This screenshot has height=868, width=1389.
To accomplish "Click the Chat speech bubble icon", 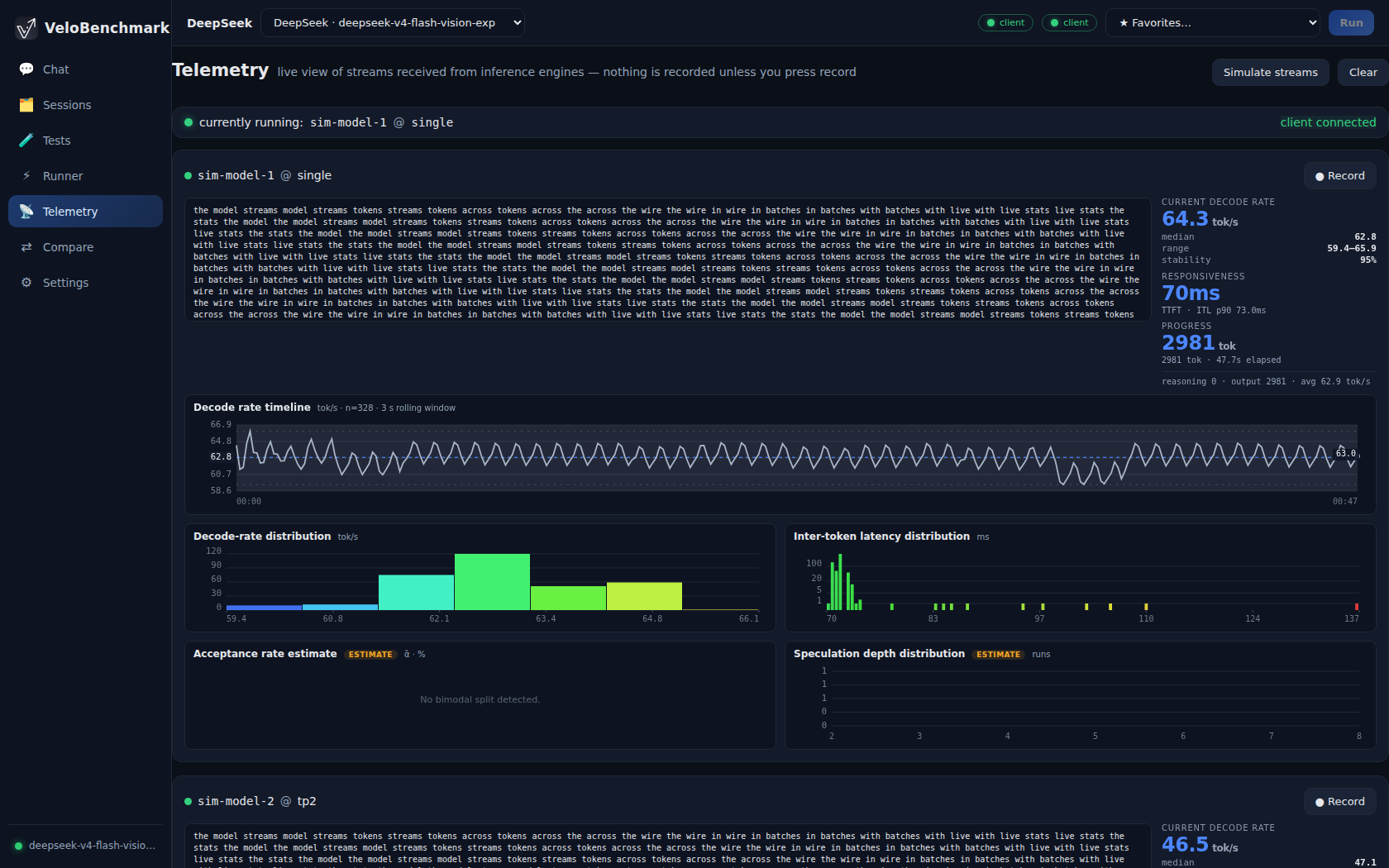I will point(26,69).
